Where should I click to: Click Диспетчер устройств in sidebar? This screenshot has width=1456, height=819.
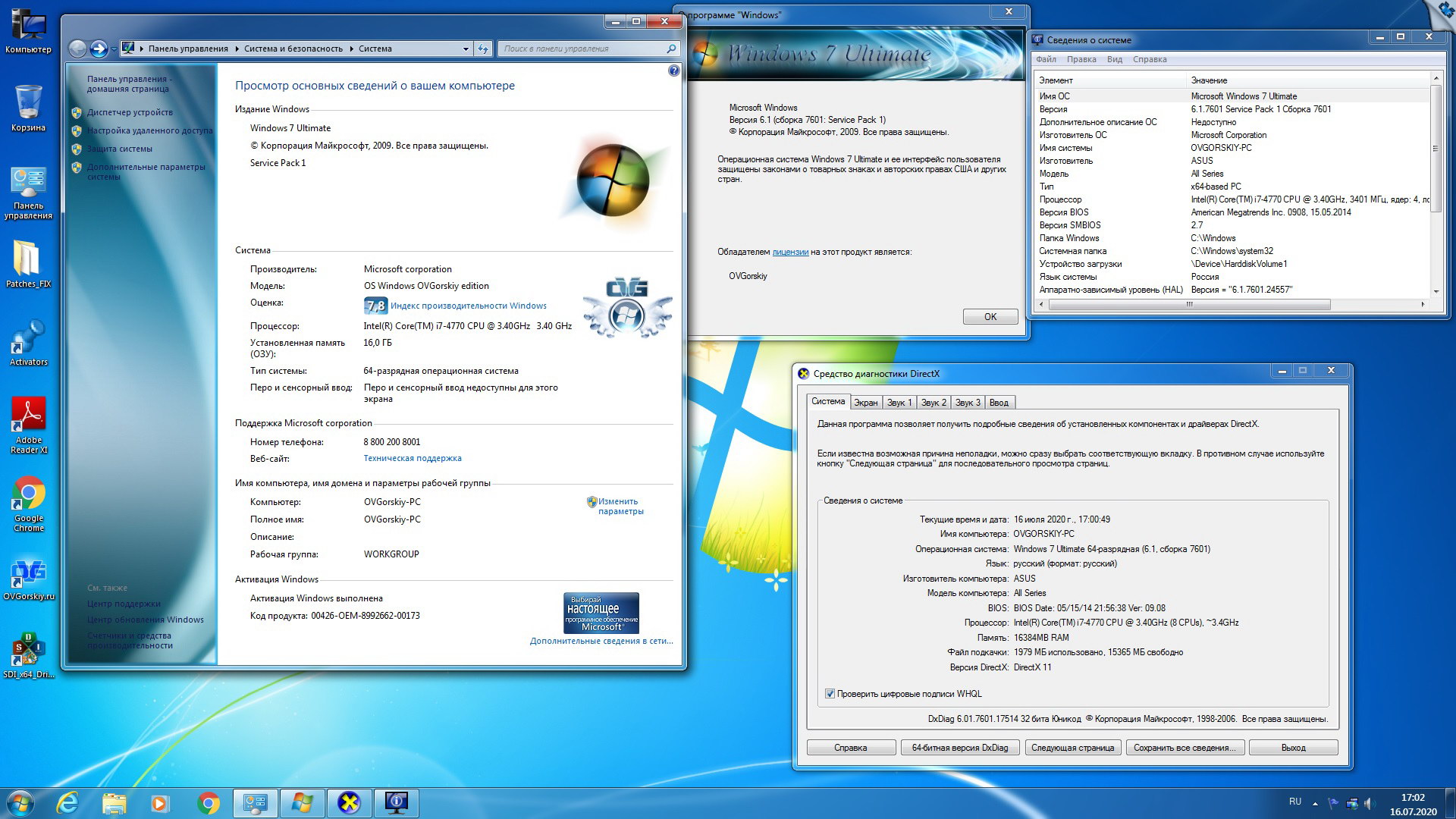130,112
